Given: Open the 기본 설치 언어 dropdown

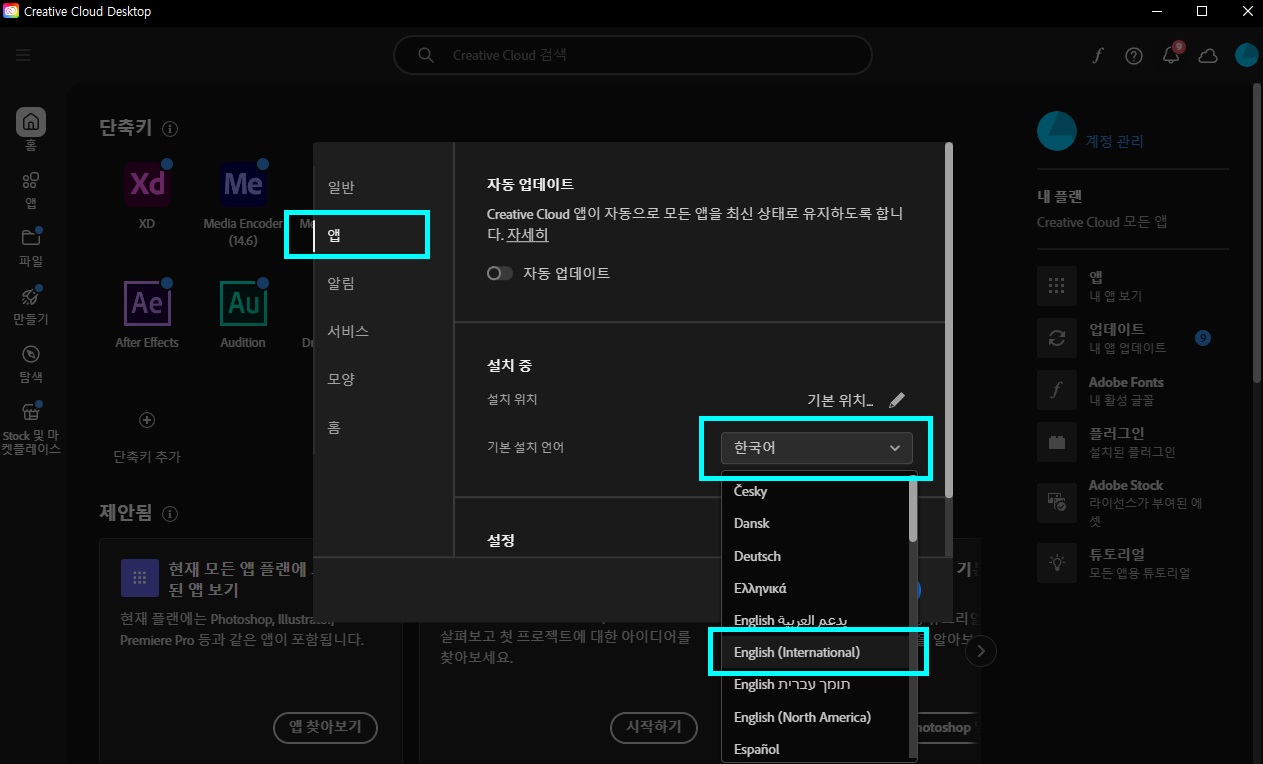Looking at the screenshot, I should tap(814, 447).
